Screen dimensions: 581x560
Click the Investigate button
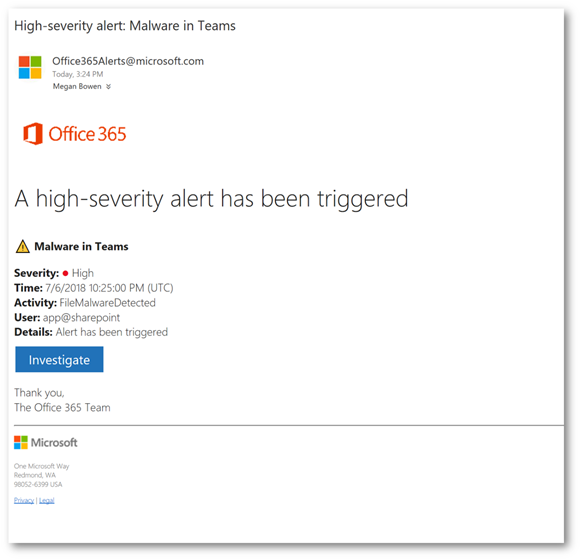tap(59, 359)
